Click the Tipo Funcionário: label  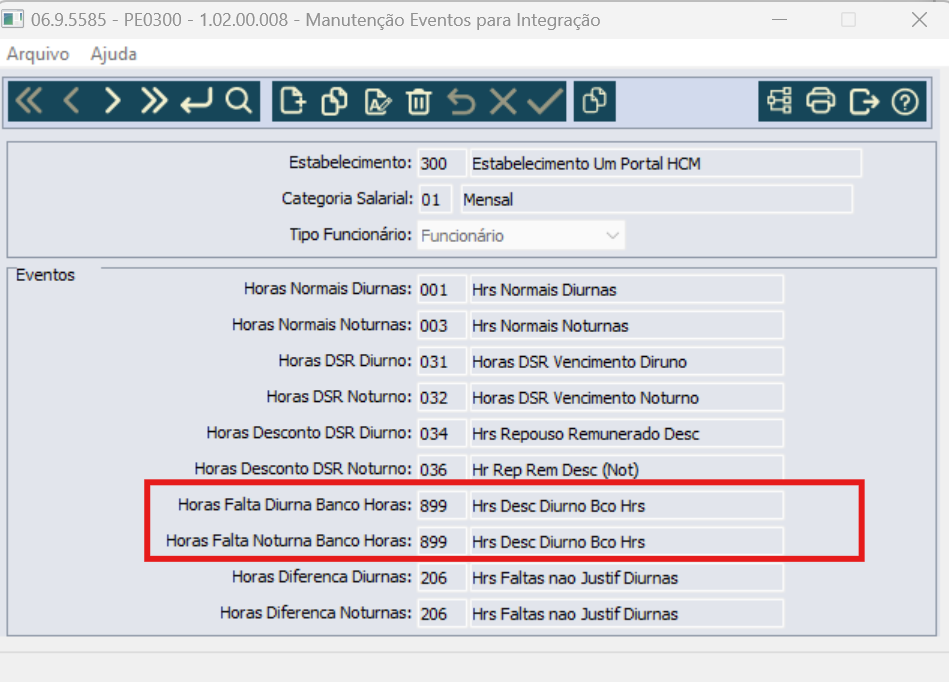[350, 235]
